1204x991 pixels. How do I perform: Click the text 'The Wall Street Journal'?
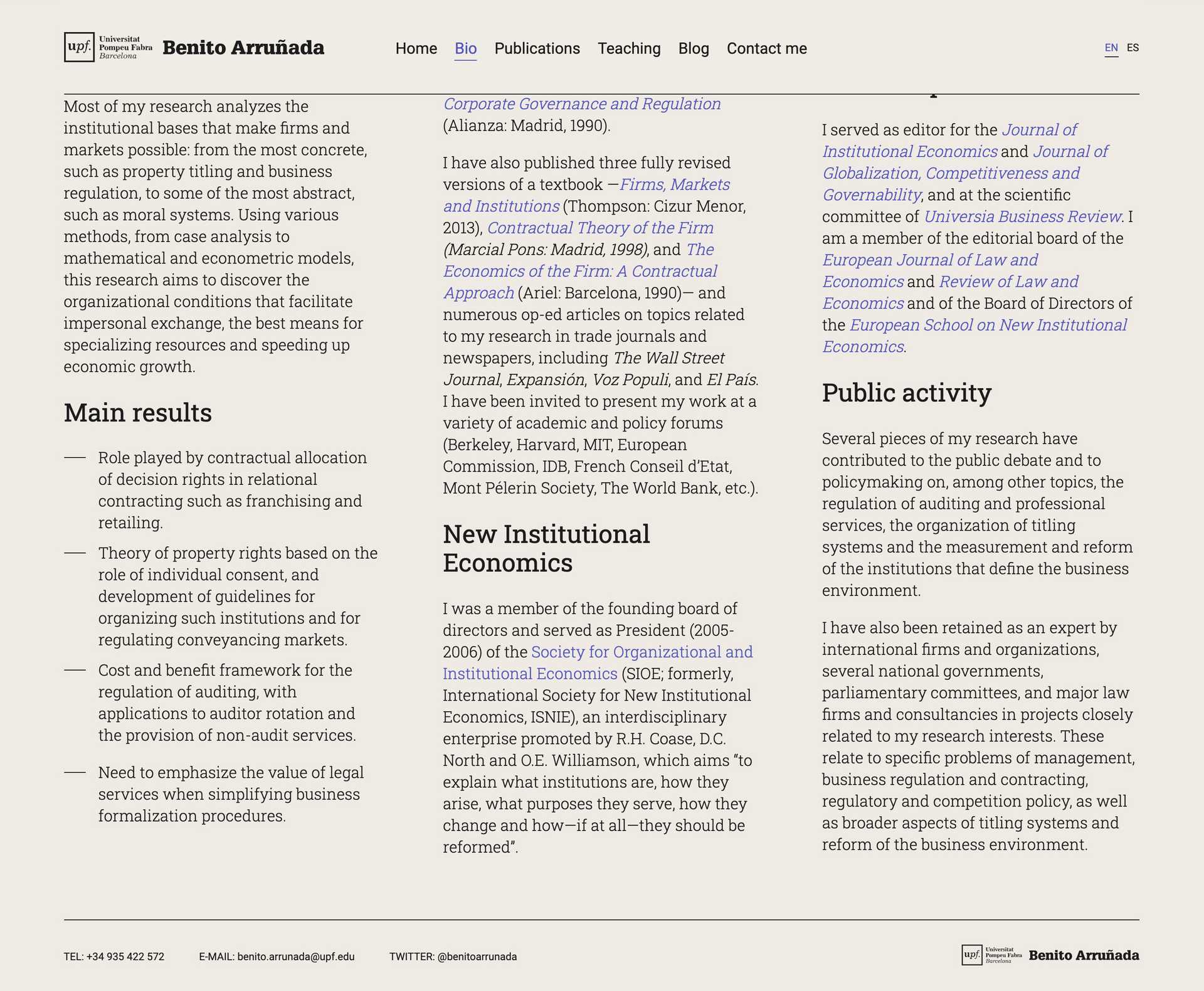pyautogui.click(x=583, y=369)
